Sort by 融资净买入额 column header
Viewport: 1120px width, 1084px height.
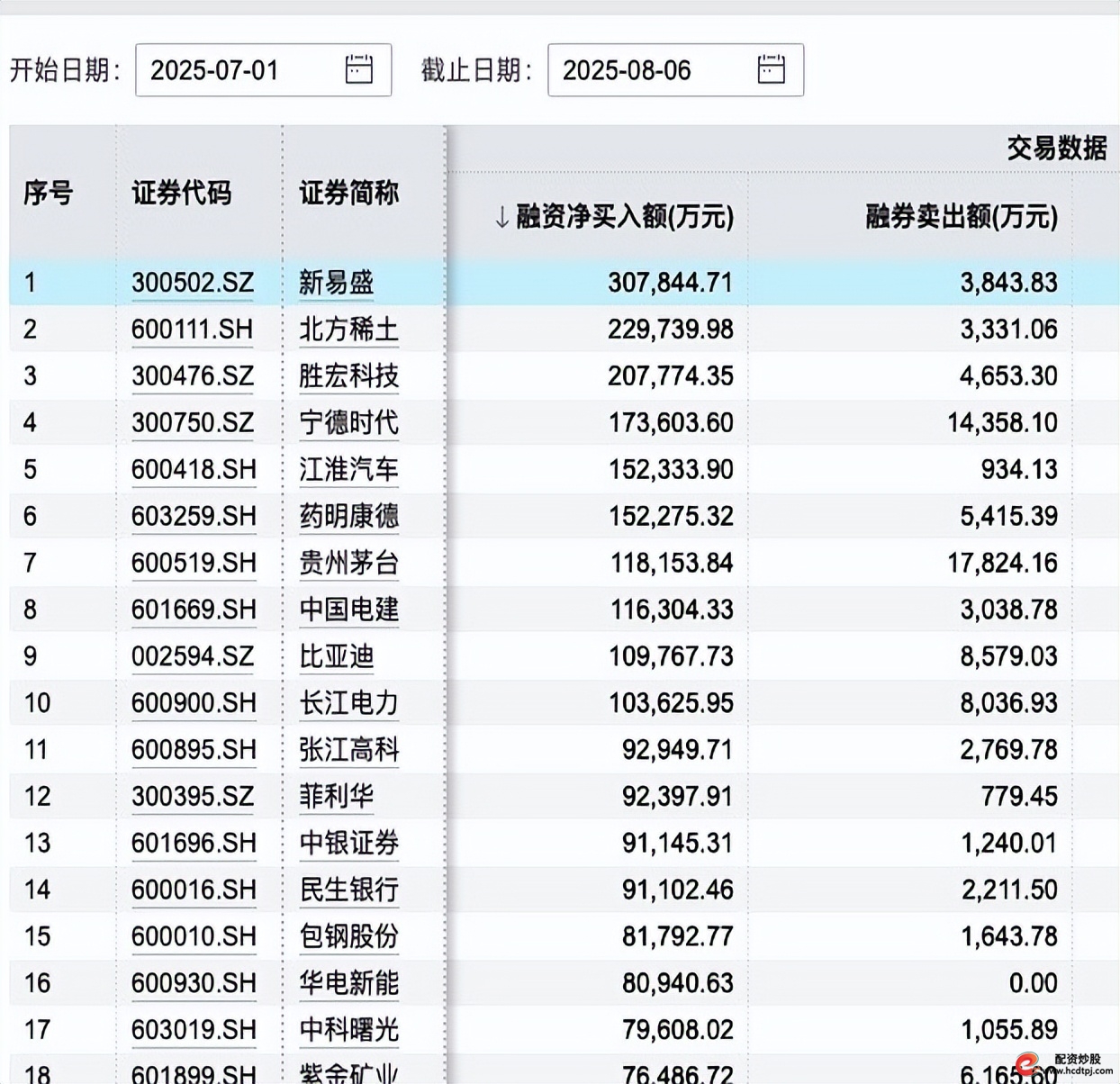tap(614, 217)
